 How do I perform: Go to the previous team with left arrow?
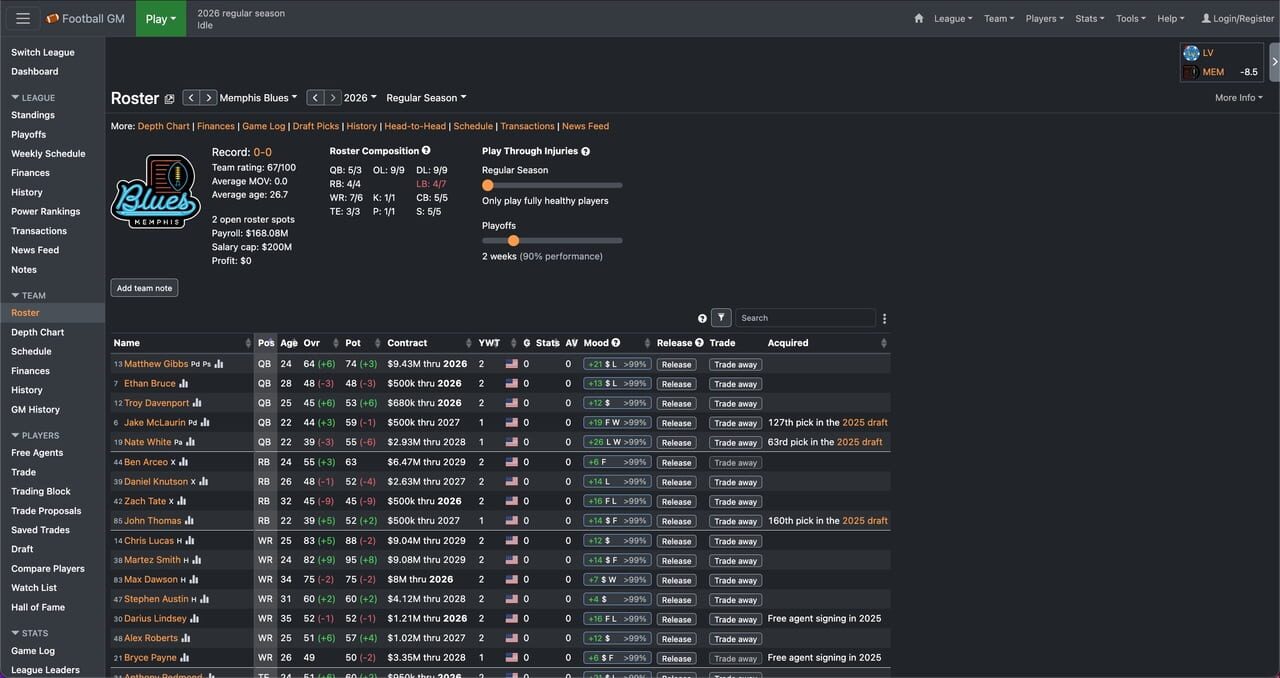tap(191, 98)
